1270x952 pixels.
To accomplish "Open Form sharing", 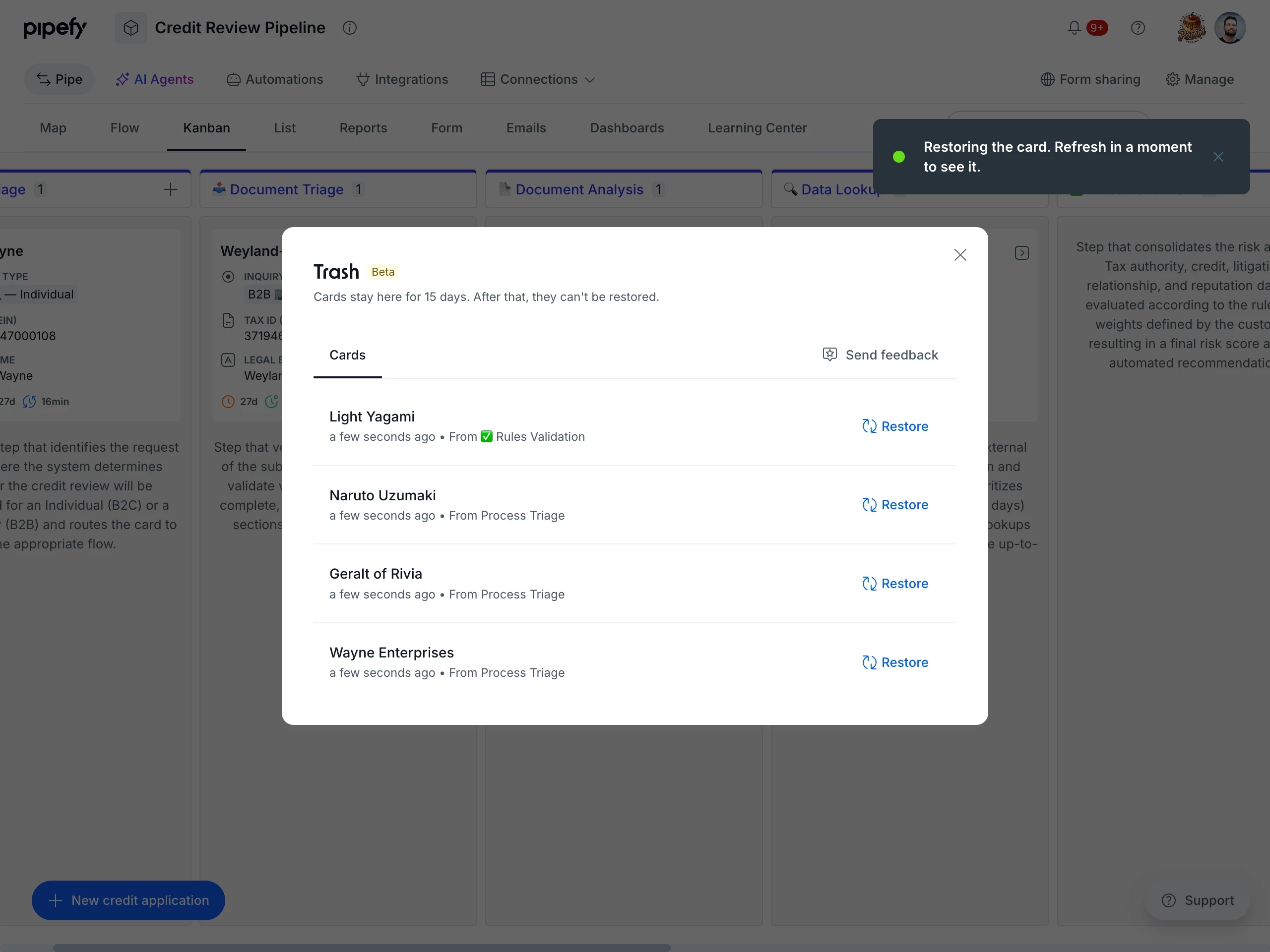I will coord(1090,79).
